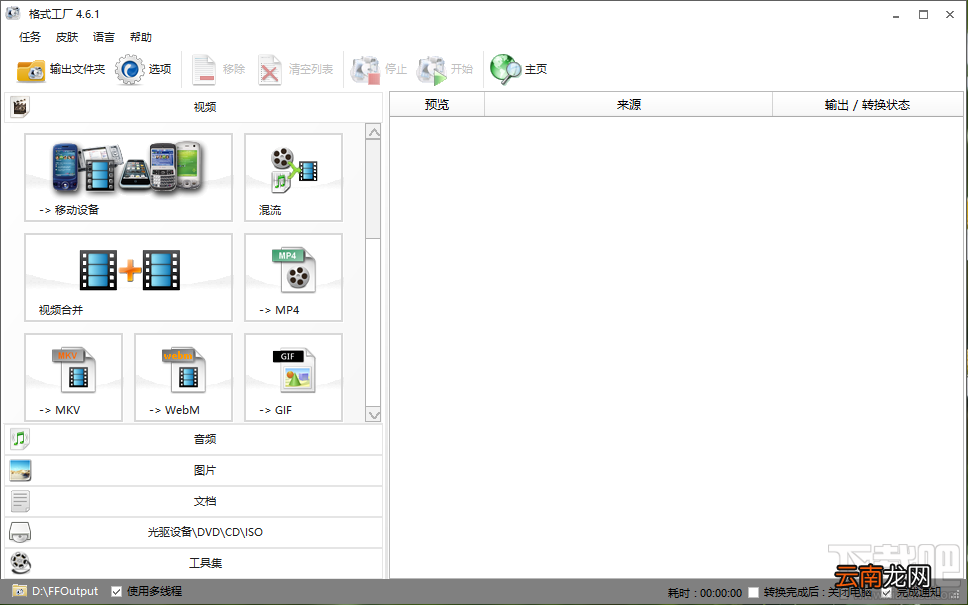Open the 输出文件夹 output folder icon

tap(31, 70)
